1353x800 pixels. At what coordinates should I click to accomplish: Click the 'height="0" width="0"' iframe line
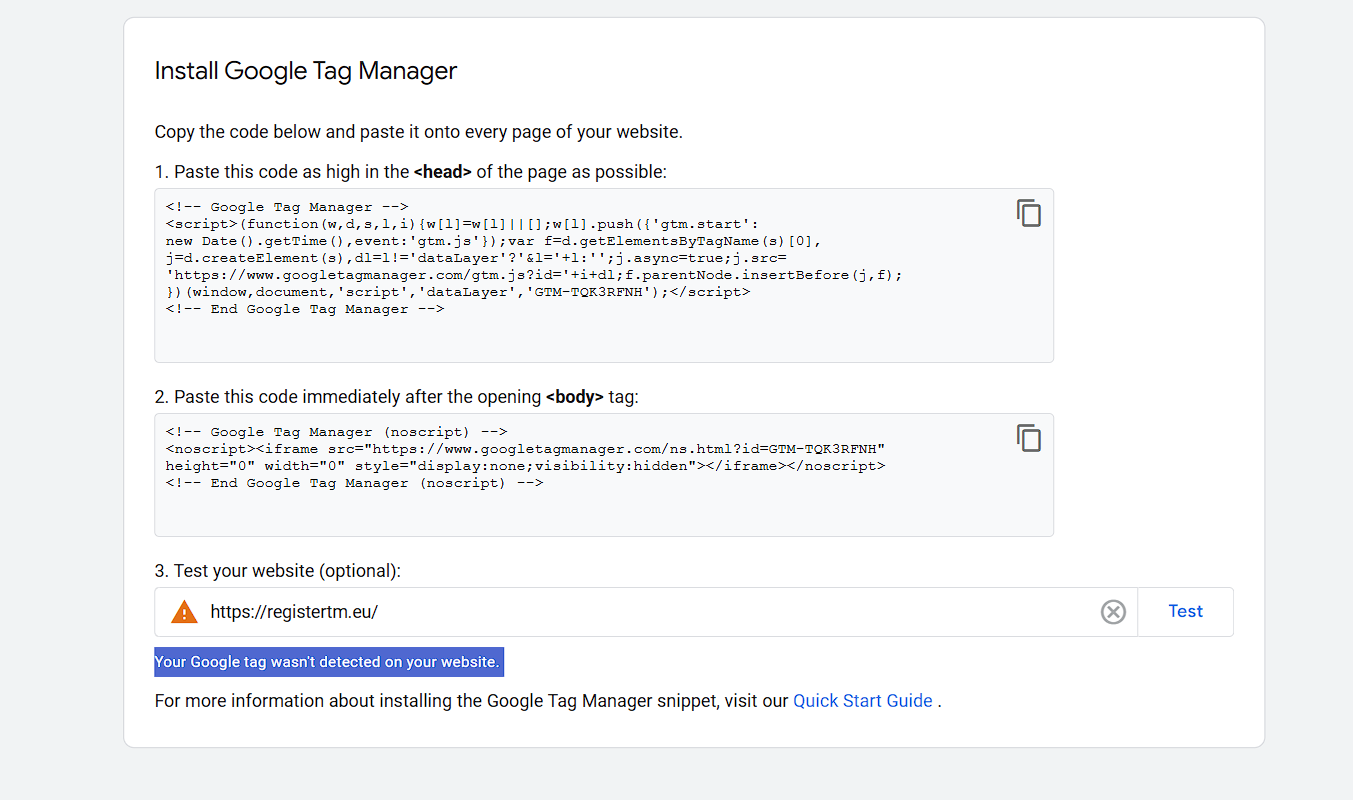point(526,466)
